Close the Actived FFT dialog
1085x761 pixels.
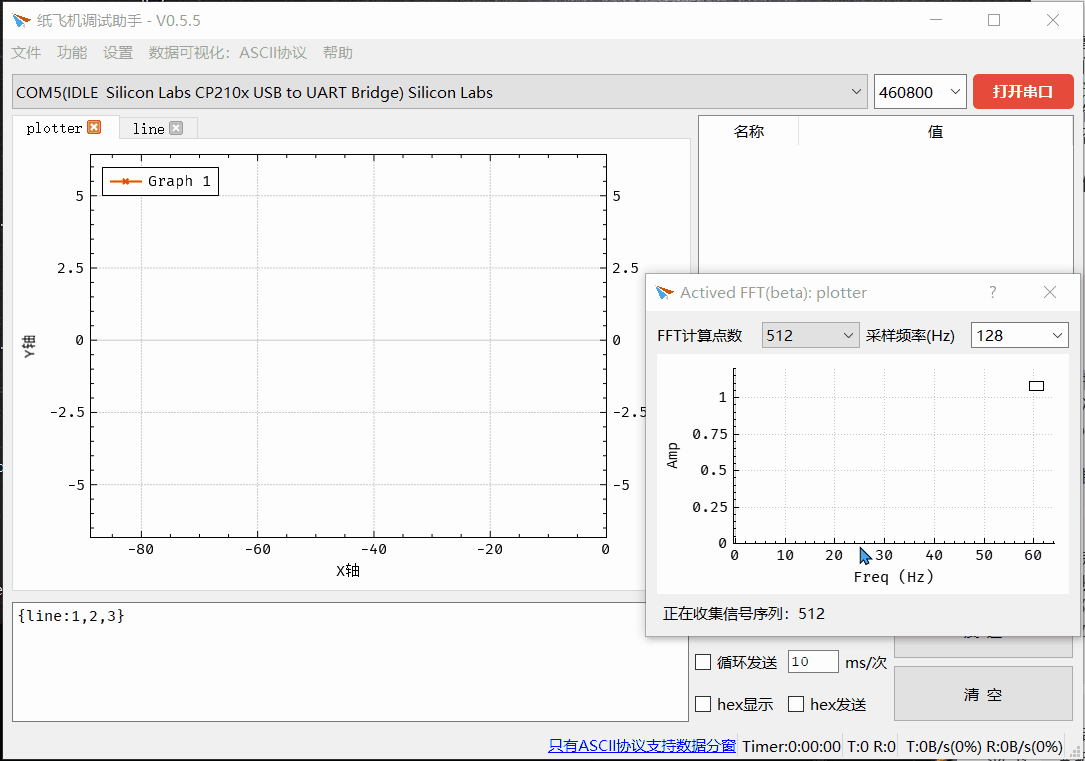pyautogui.click(x=1050, y=292)
